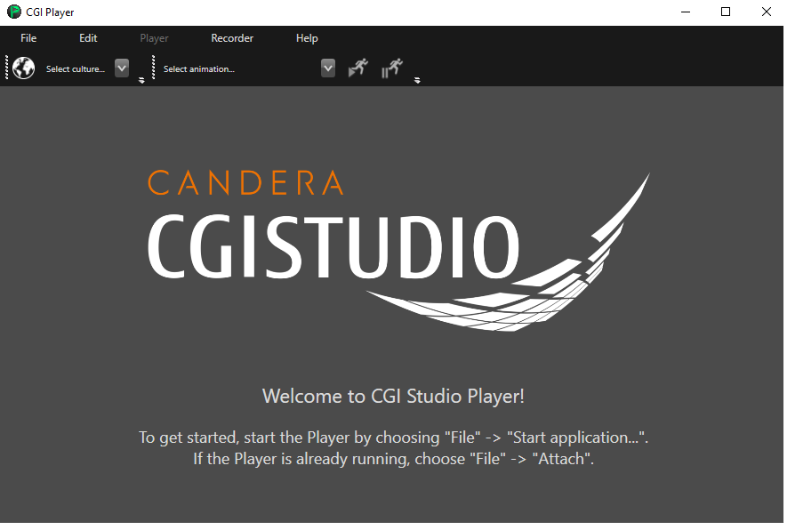Minimize the CGI Player window
This screenshot has width=785, height=524.
pyautogui.click(x=685, y=12)
